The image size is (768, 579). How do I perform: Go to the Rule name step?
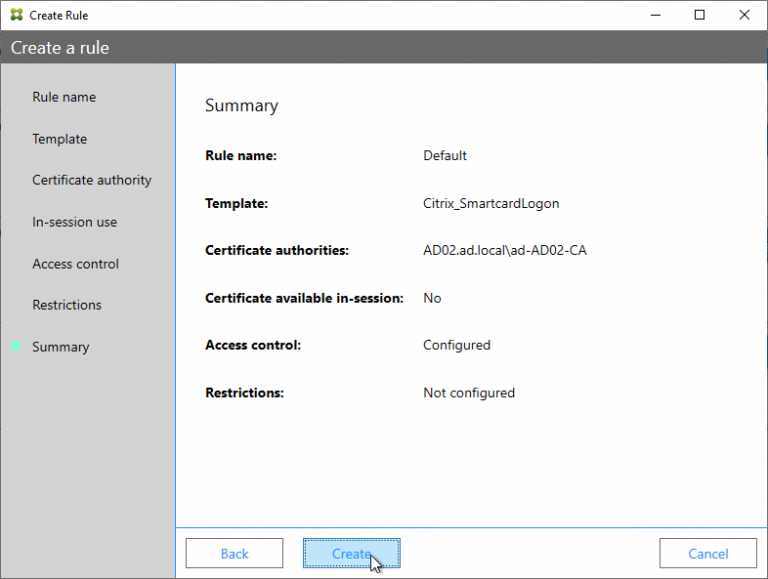64,97
